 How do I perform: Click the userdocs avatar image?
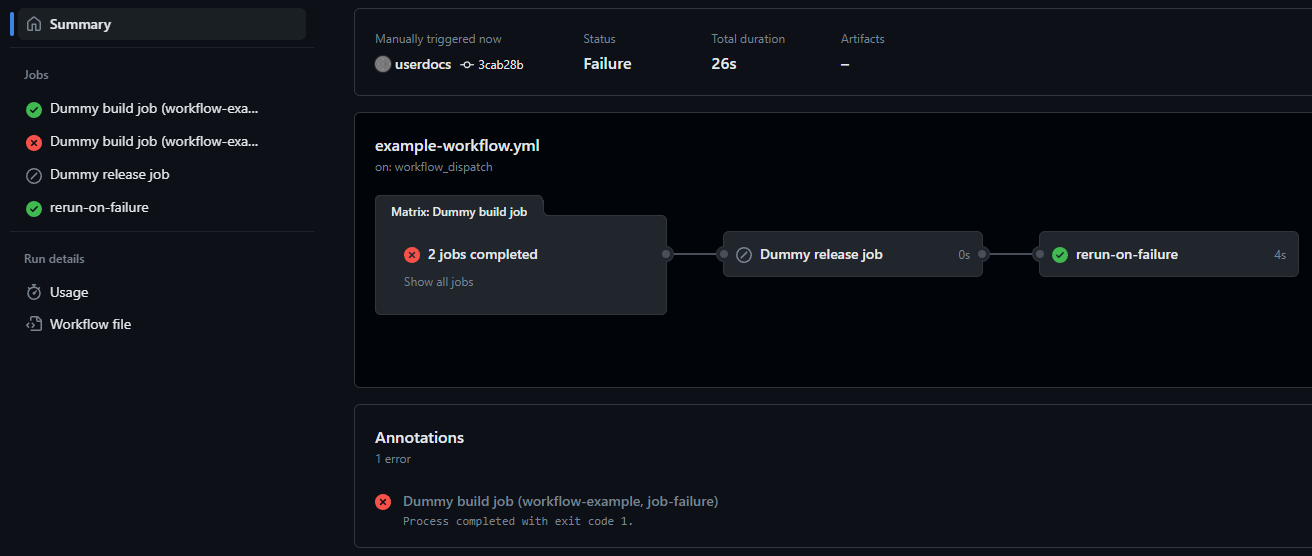point(383,64)
